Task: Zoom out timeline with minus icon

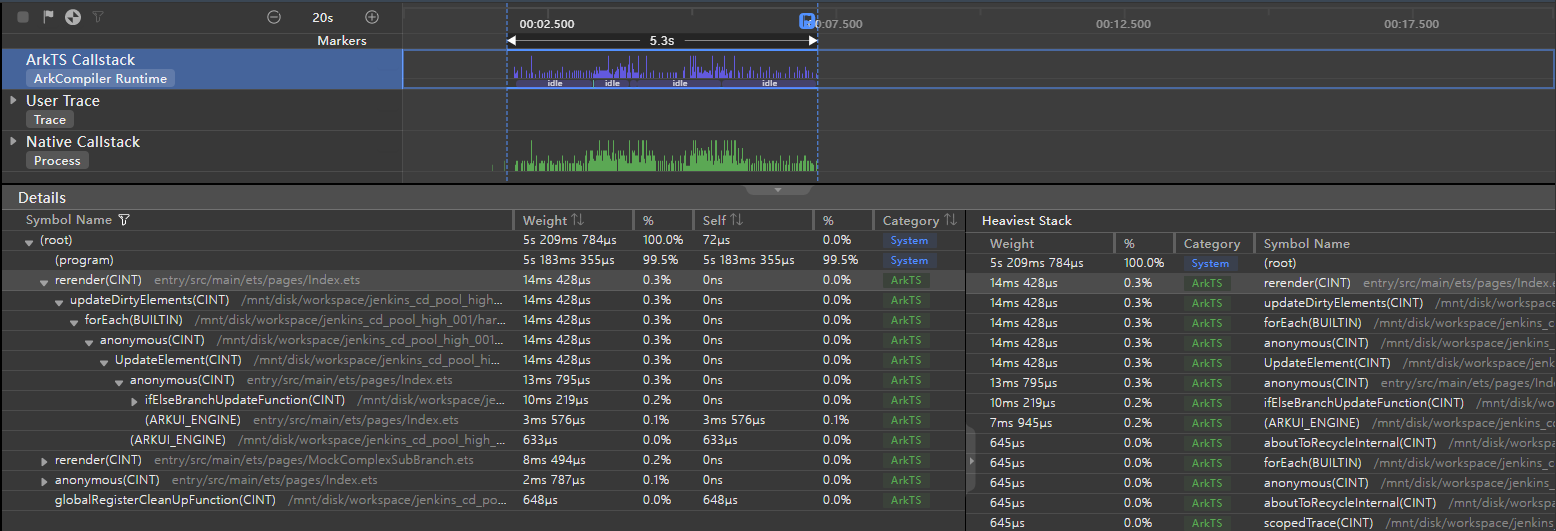Action: click(274, 17)
